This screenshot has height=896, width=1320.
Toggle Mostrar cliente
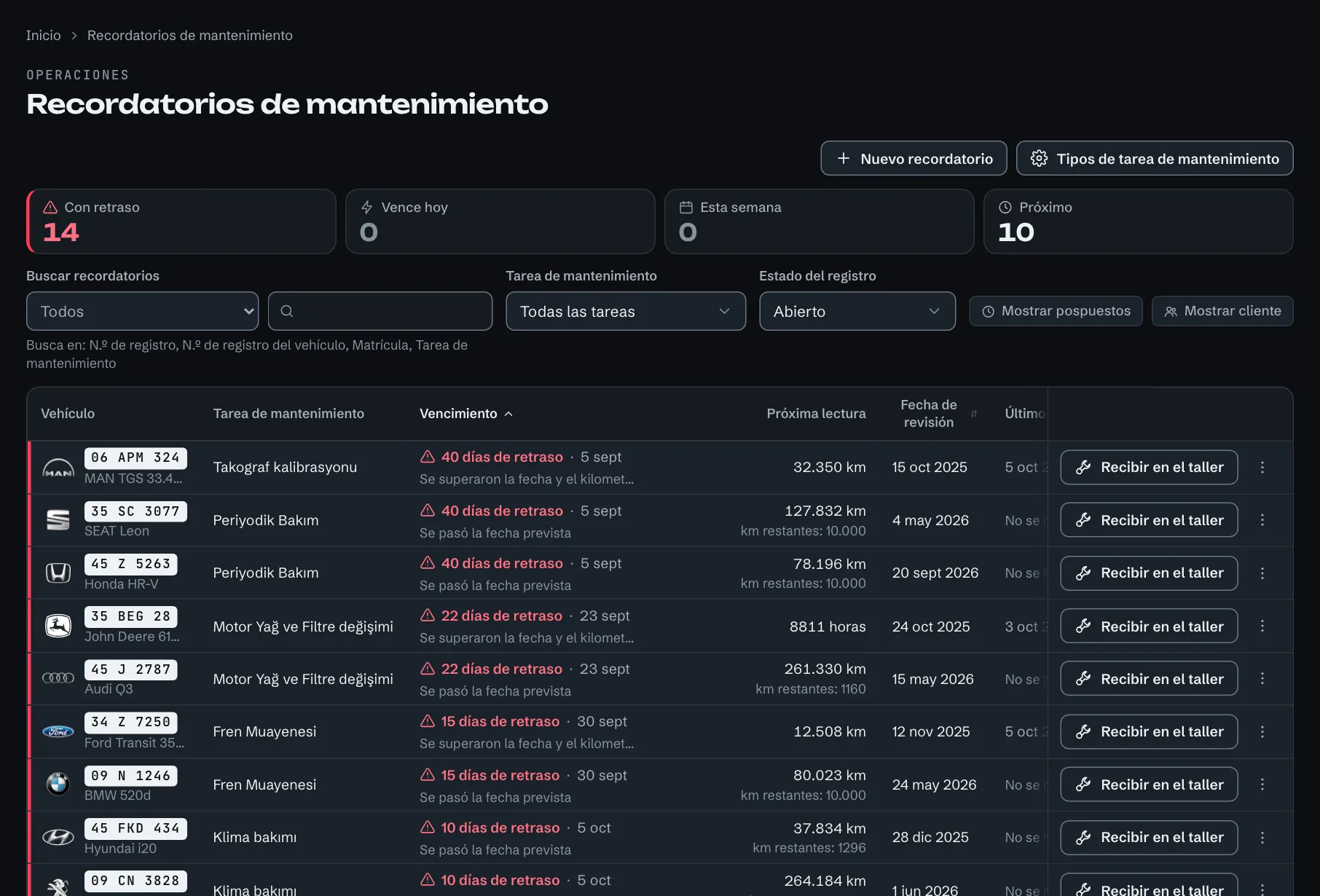[x=1222, y=311]
